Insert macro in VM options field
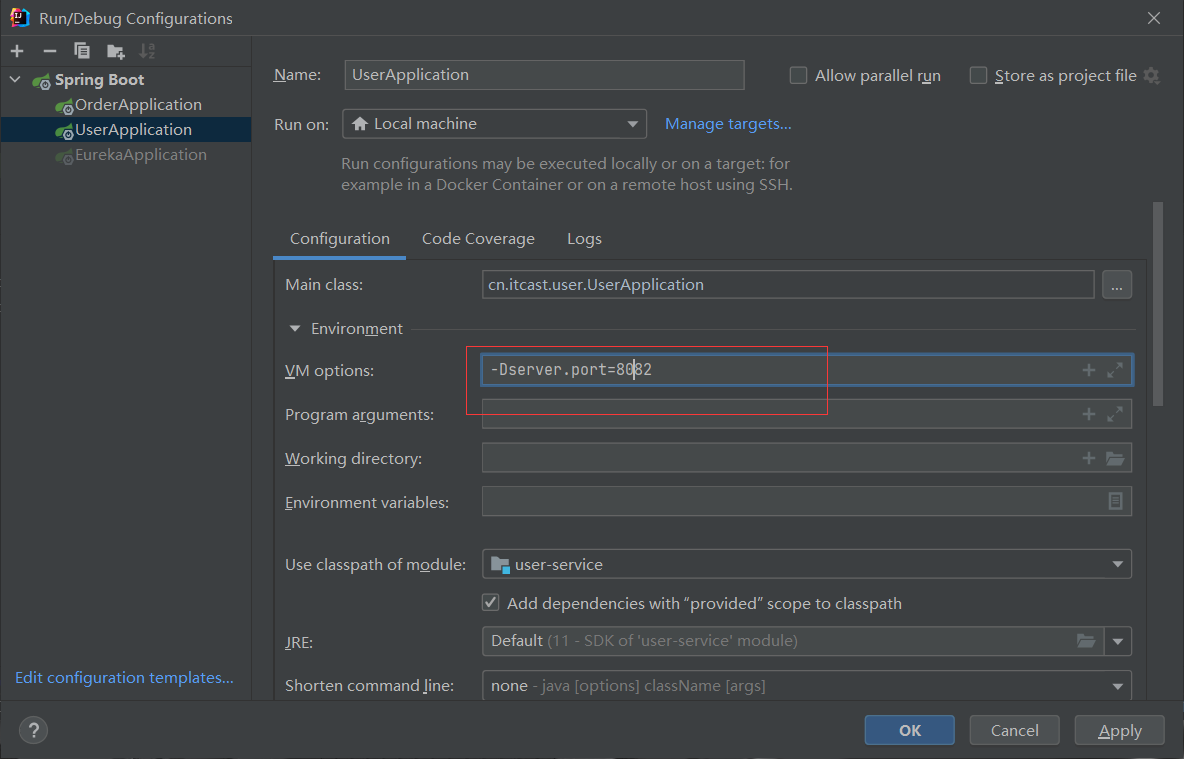 (x=1088, y=370)
